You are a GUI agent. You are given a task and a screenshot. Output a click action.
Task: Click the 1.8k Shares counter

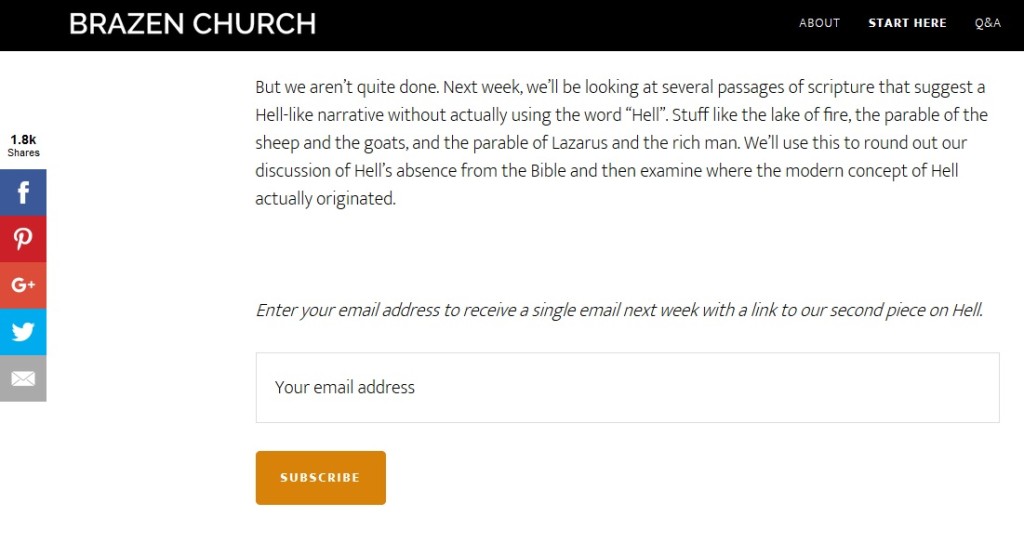coord(24,145)
